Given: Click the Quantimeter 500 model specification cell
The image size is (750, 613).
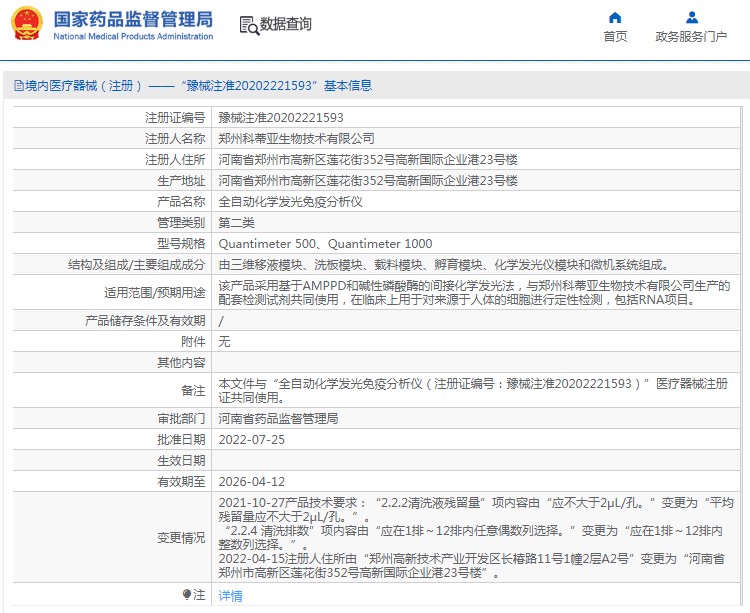Looking at the screenshot, I should [476, 243].
